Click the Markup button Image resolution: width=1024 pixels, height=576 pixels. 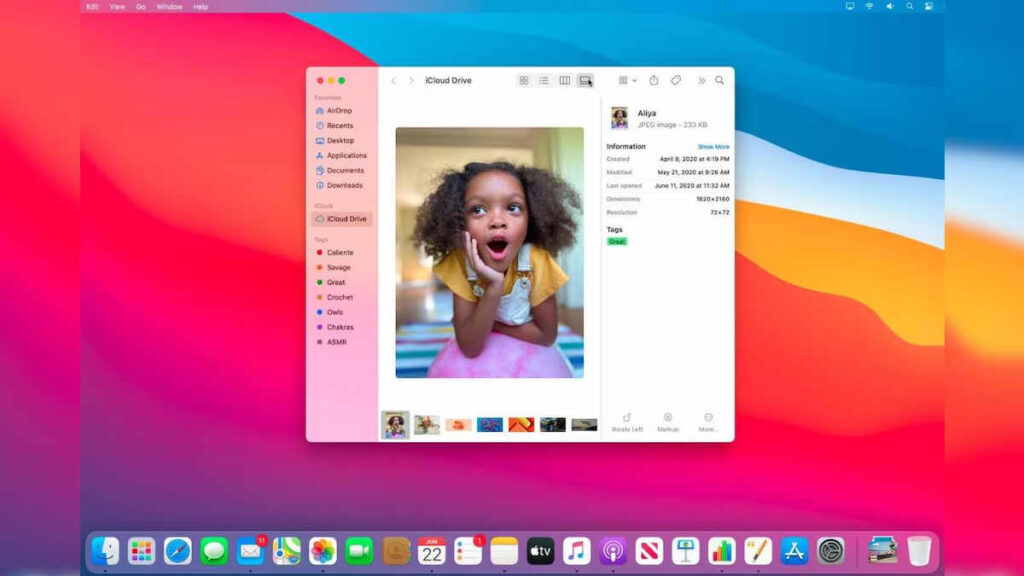[668, 422]
